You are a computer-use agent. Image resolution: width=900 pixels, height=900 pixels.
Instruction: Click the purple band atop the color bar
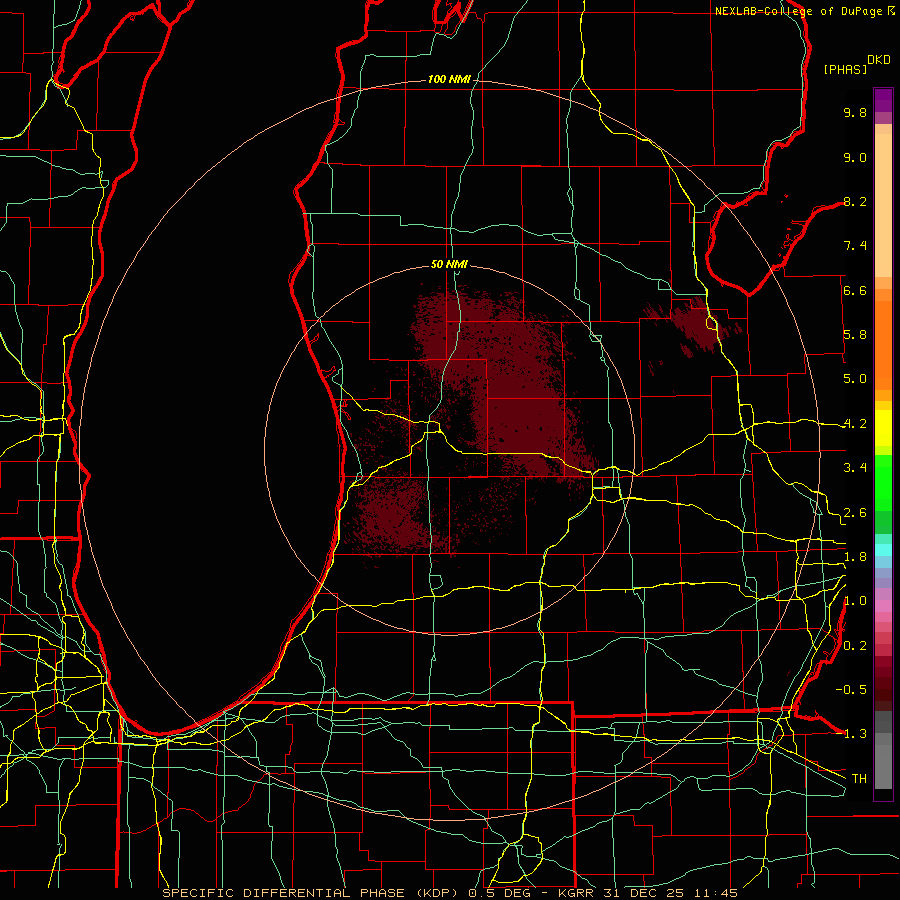[883, 100]
